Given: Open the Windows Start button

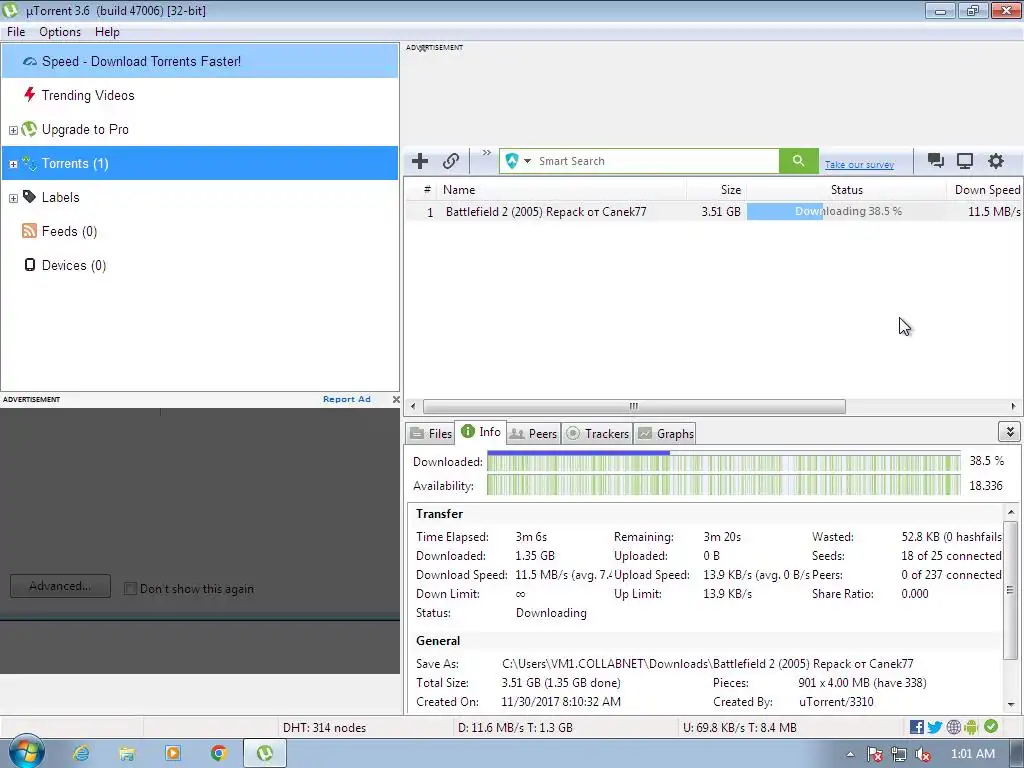Looking at the screenshot, I should [25, 752].
